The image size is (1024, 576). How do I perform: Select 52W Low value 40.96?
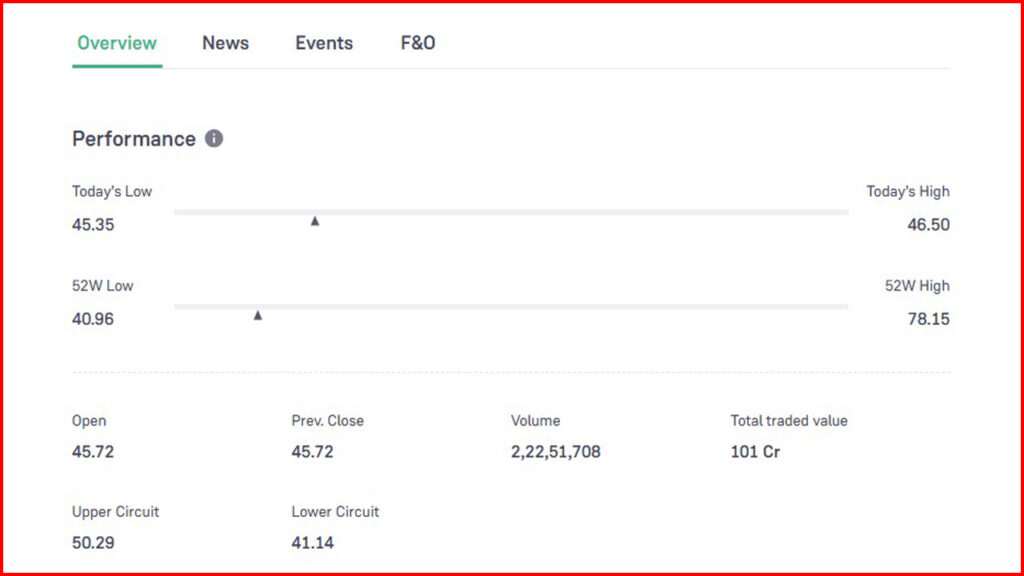point(93,319)
